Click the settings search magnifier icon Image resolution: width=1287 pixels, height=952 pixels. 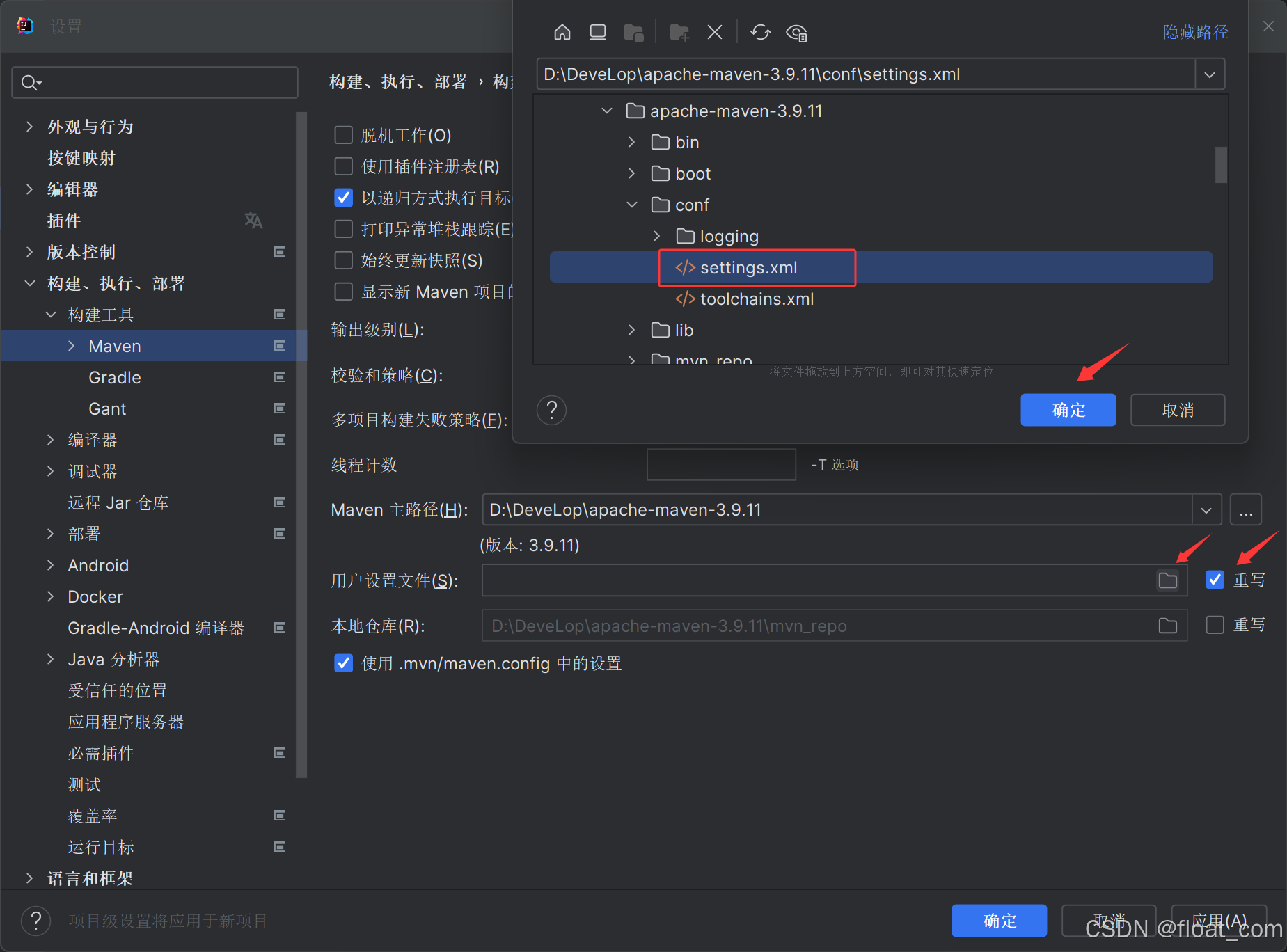[31, 83]
